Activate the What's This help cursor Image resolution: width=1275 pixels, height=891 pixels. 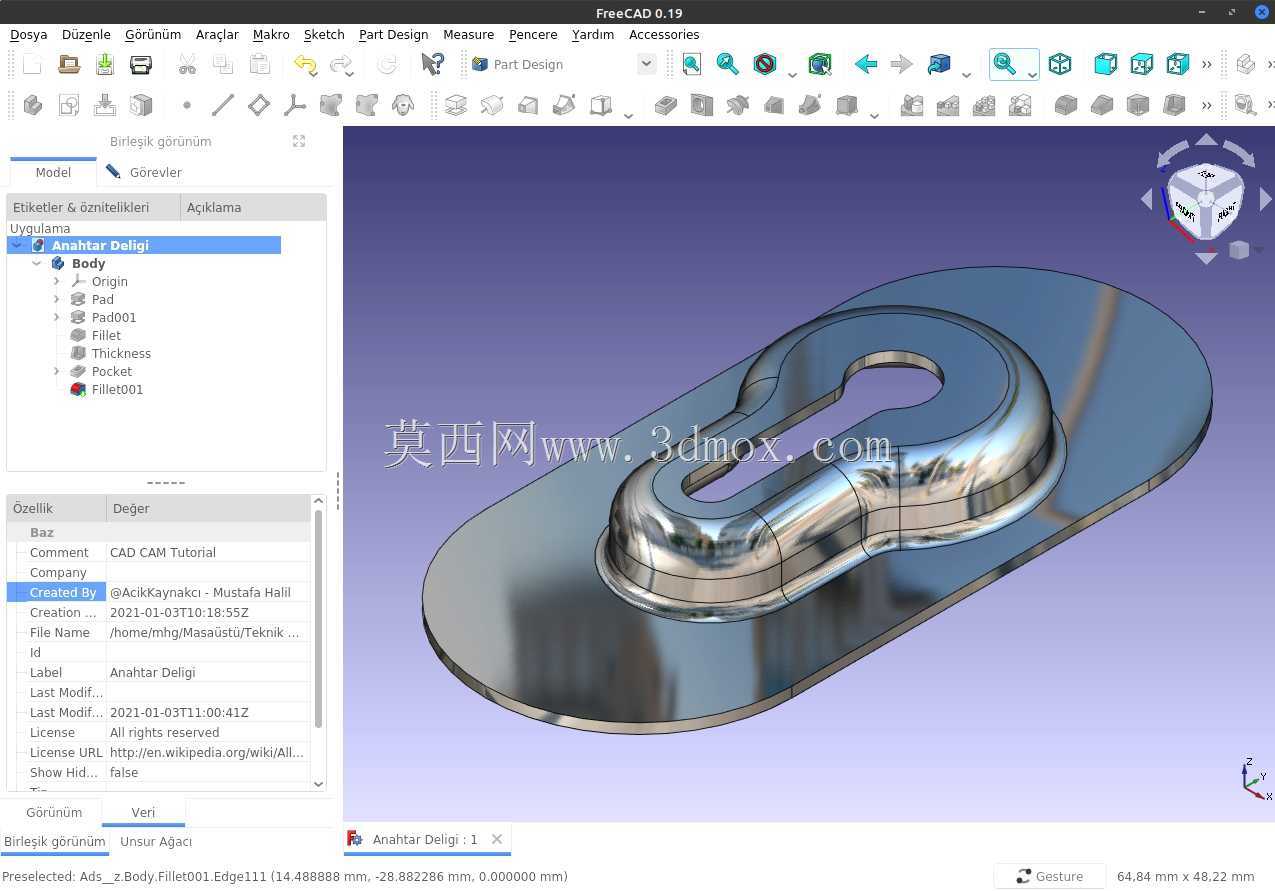[x=432, y=65]
